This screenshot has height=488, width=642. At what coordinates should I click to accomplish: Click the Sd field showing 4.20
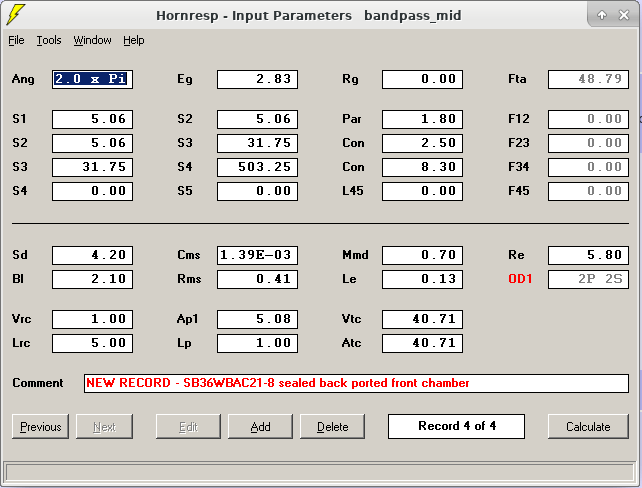click(x=92, y=255)
